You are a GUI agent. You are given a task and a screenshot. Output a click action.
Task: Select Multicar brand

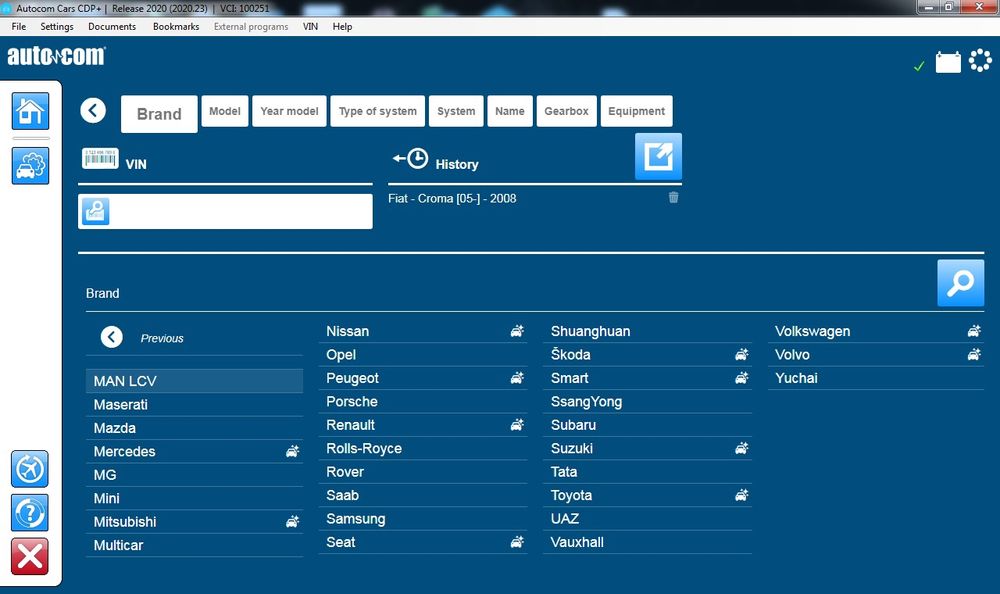click(195, 545)
